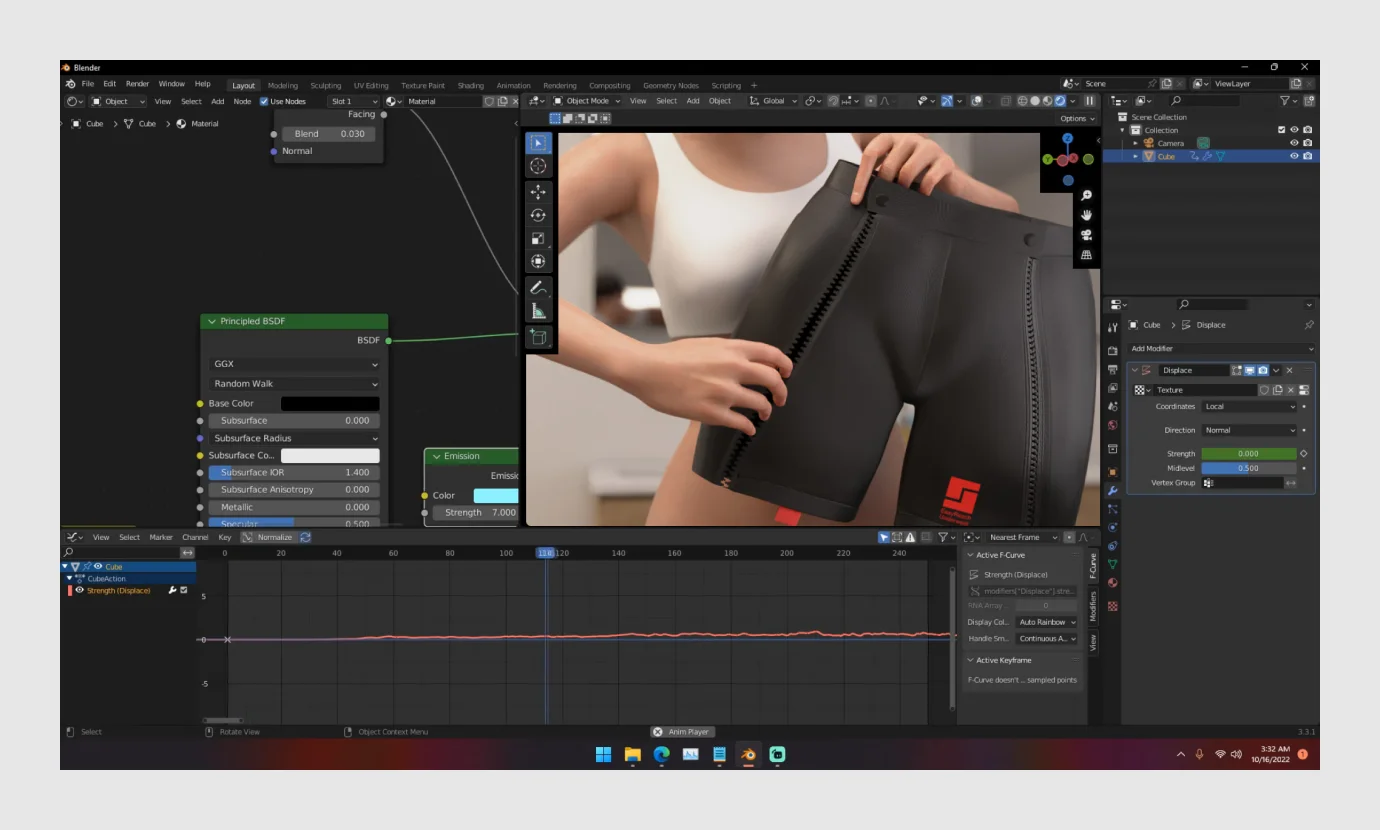The height and width of the screenshot is (830, 1380).
Task: Uncheck the Collection exclude checkbox in outliner
Action: [x=1281, y=130]
